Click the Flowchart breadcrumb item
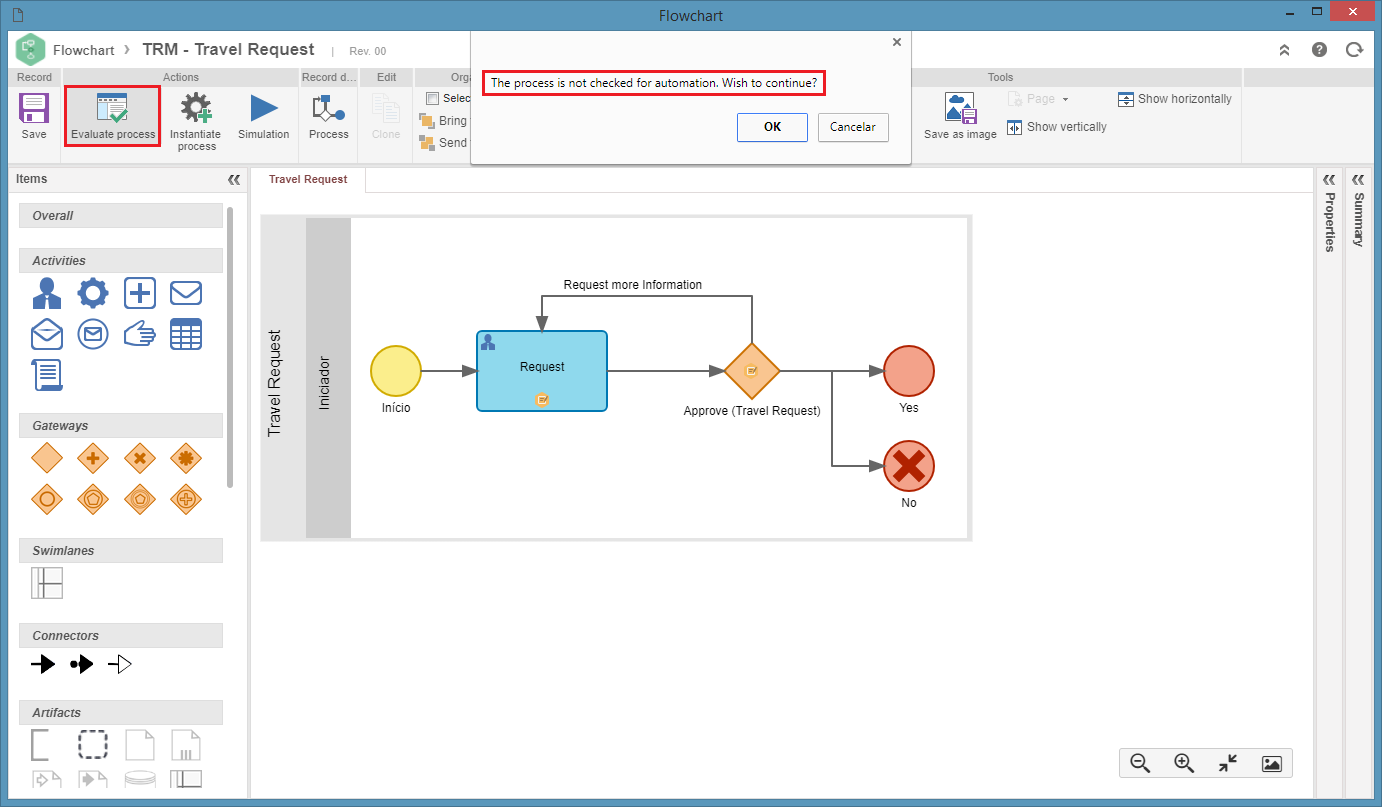 pyautogui.click(x=84, y=50)
